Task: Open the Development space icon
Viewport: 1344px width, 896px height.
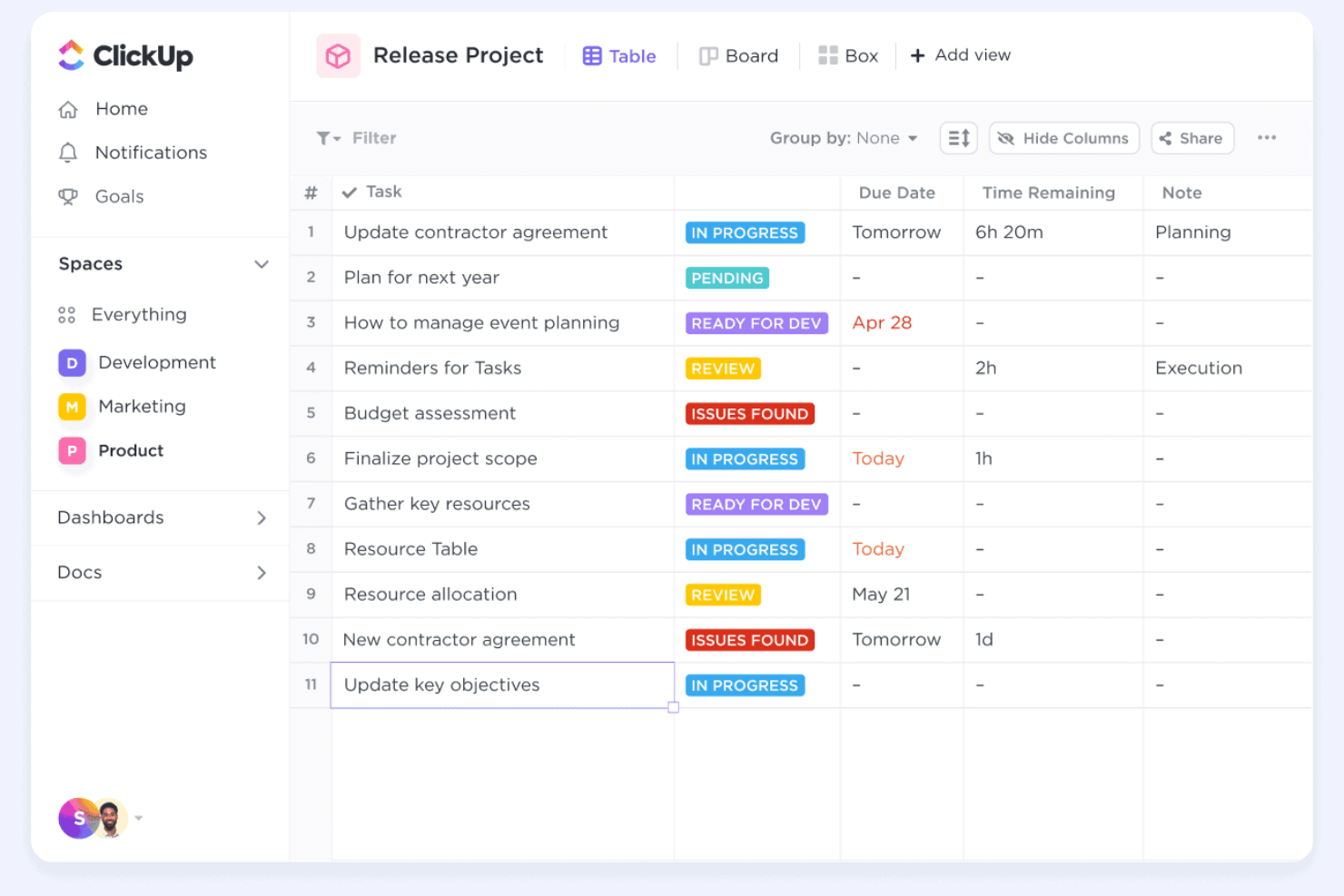Action: pos(72,362)
